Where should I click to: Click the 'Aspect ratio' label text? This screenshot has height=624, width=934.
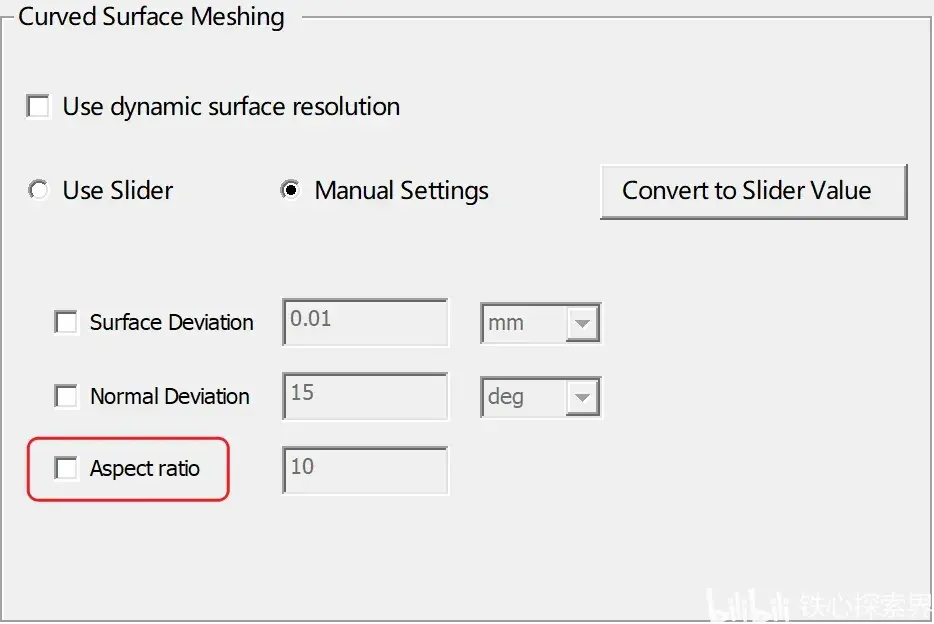point(145,469)
